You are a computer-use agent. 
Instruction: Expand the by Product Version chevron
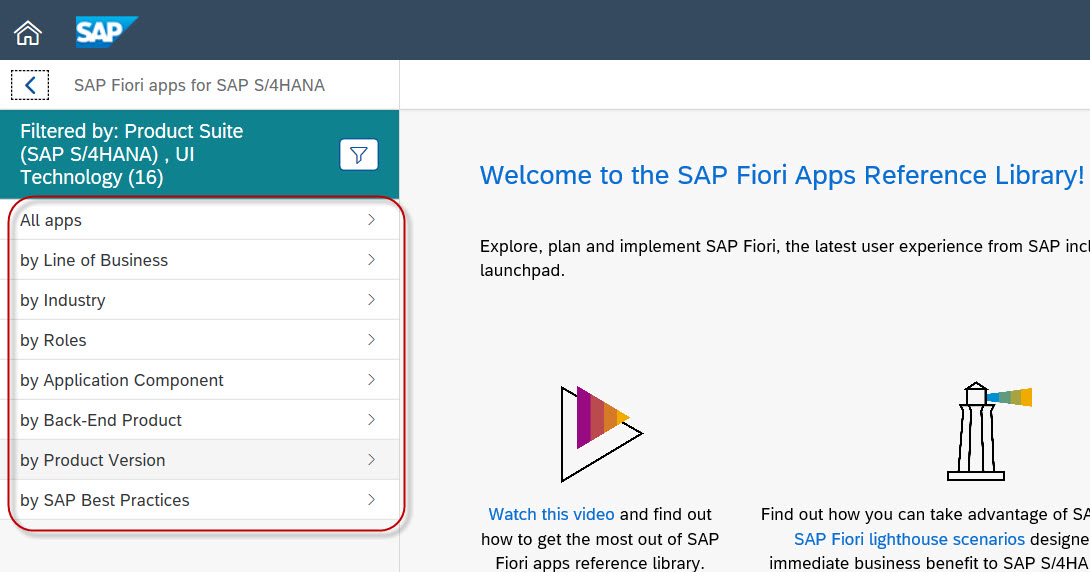tap(371, 459)
